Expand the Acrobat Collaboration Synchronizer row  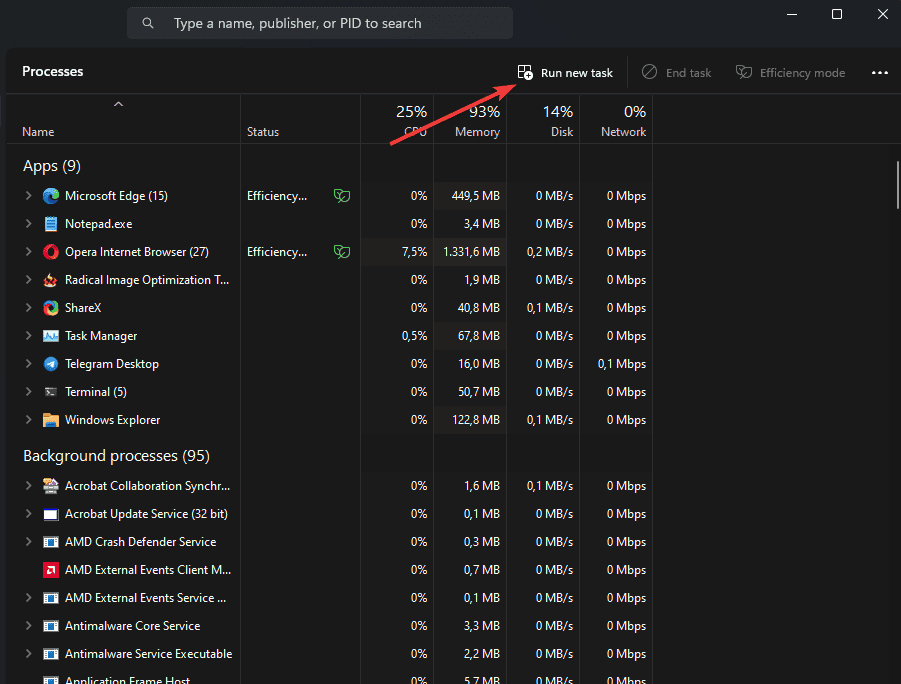point(28,486)
